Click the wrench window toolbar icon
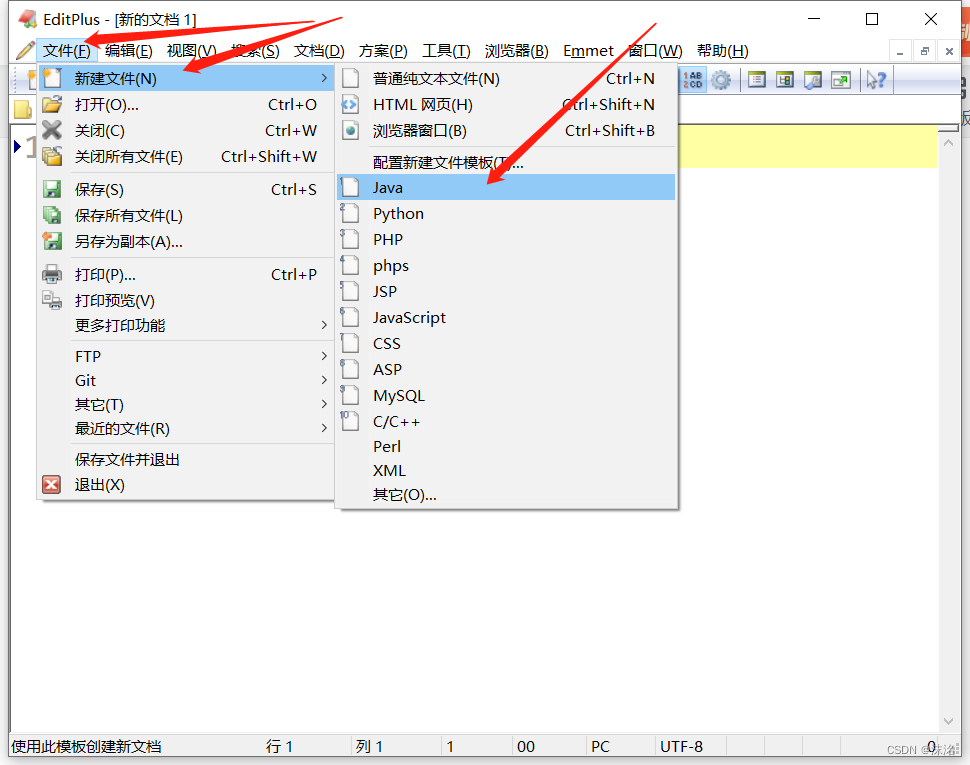 click(813, 80)
